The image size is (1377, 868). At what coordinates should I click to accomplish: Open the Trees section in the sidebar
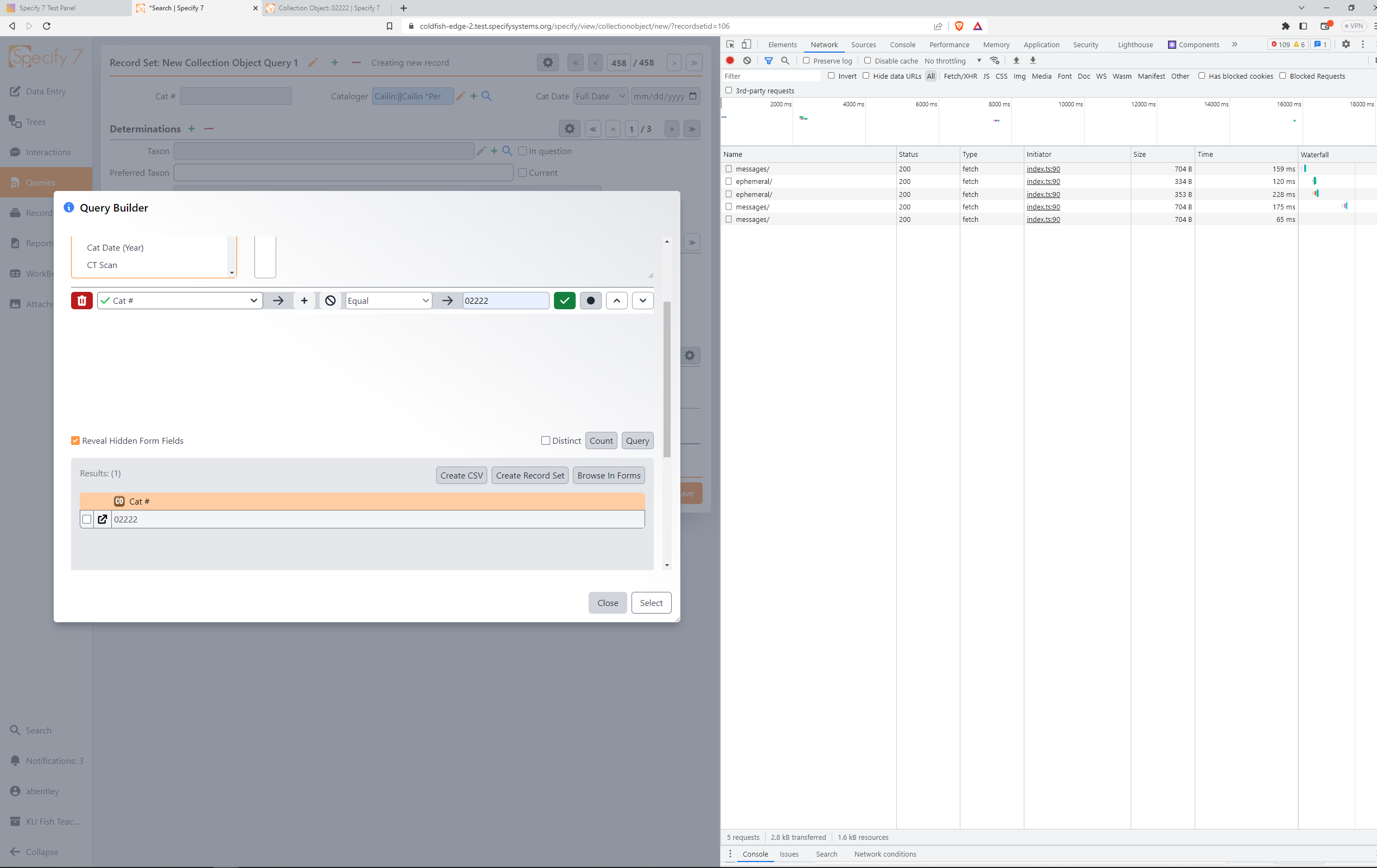tap(34, 121)
